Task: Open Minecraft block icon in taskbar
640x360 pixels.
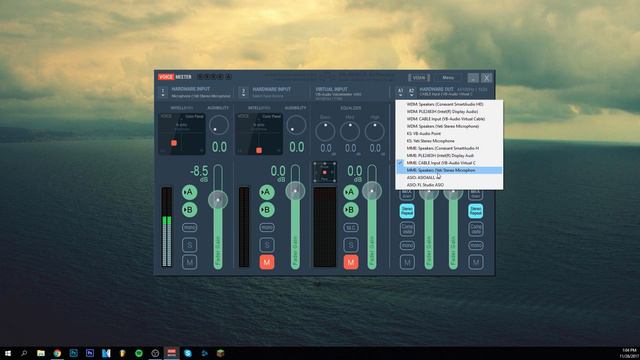Action: tap(220, 353)
